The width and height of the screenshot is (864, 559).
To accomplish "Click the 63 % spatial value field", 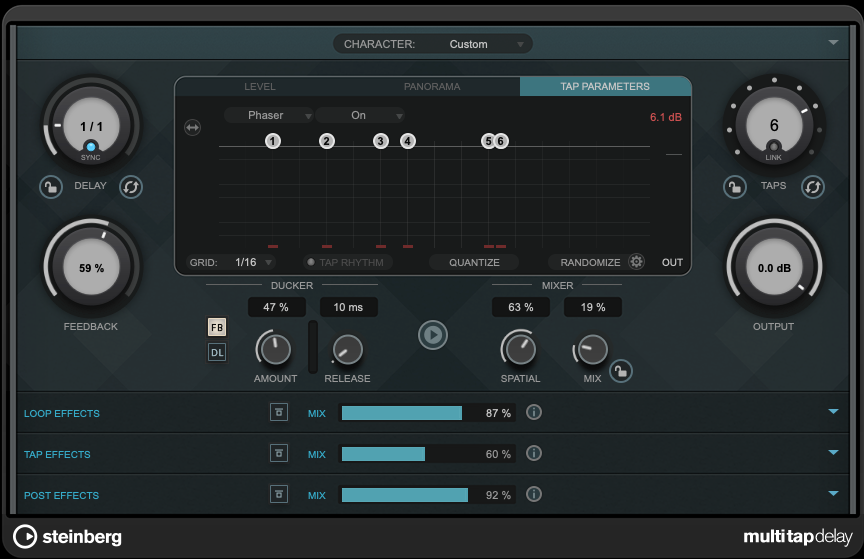I will point(521,307).
